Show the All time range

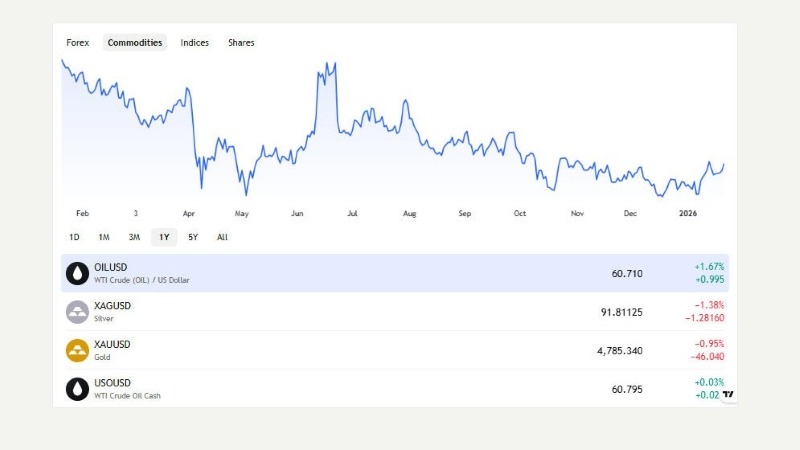coord(222,237)
